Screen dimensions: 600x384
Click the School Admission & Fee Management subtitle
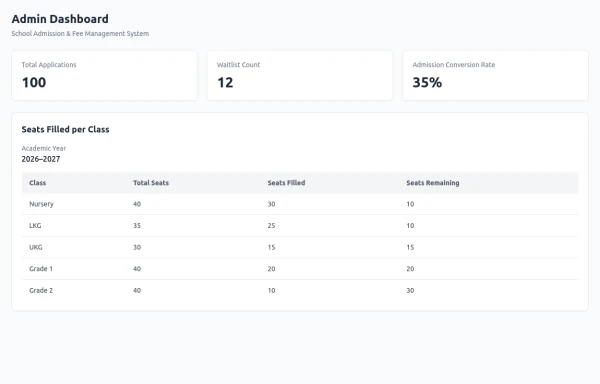tap(80, 34)
